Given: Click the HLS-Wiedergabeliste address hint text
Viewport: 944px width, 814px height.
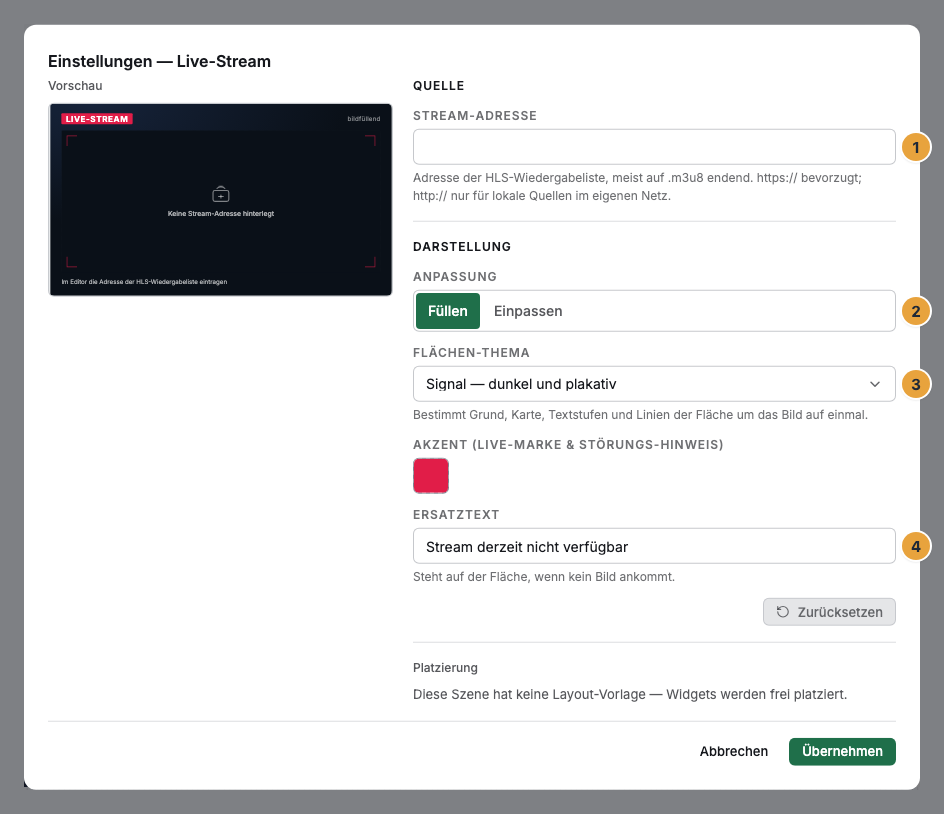Looking at the screenshot, I should click(x=637, y=187).
